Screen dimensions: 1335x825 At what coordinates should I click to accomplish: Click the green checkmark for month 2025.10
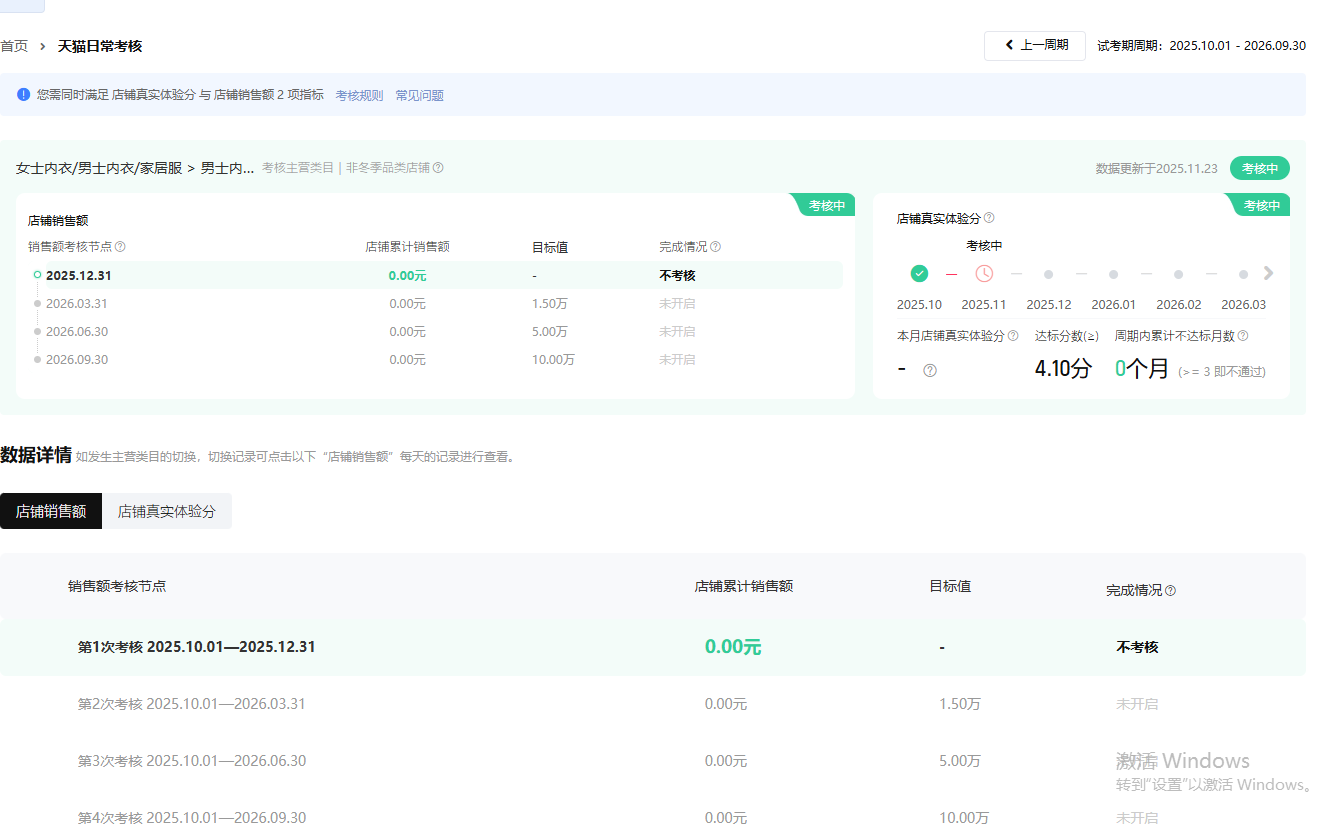(919, 274)
